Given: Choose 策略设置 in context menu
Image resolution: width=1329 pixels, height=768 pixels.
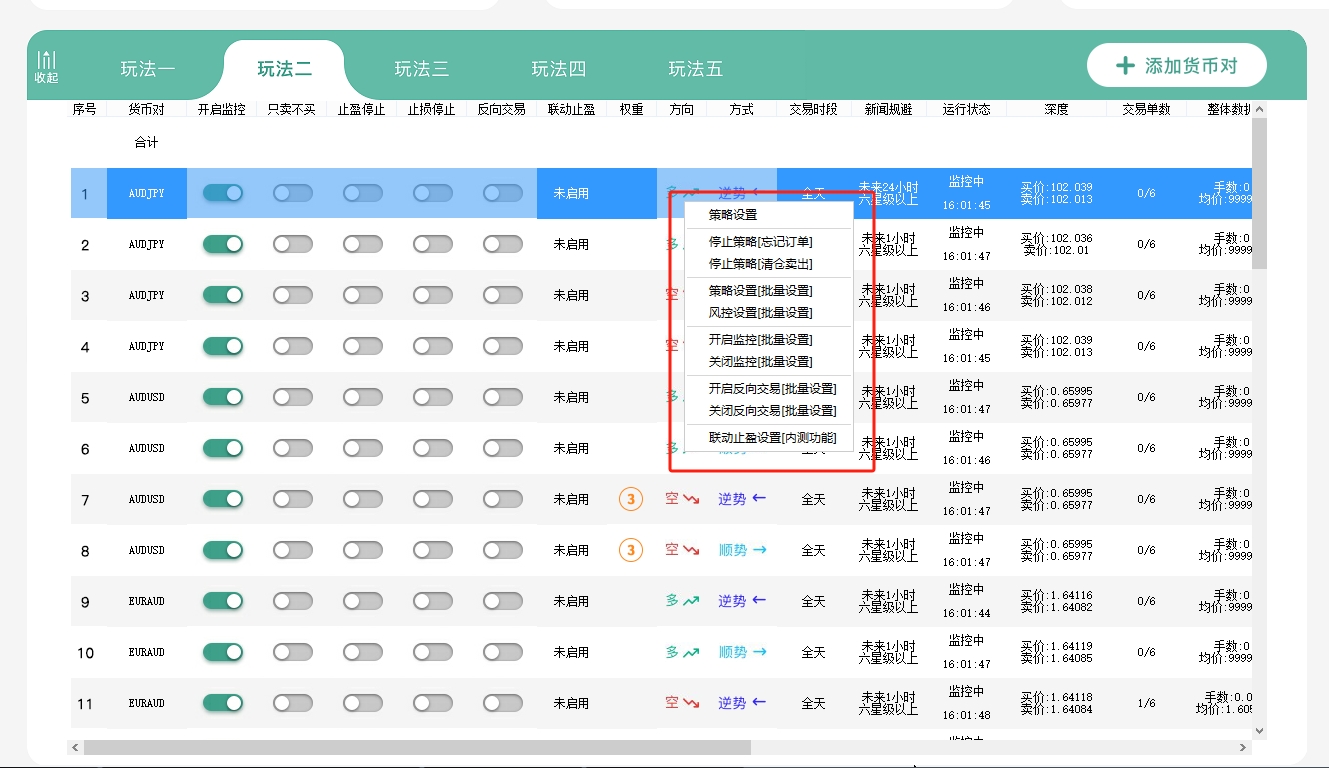Looking at the screenshot, I should [x=768, y=215].
